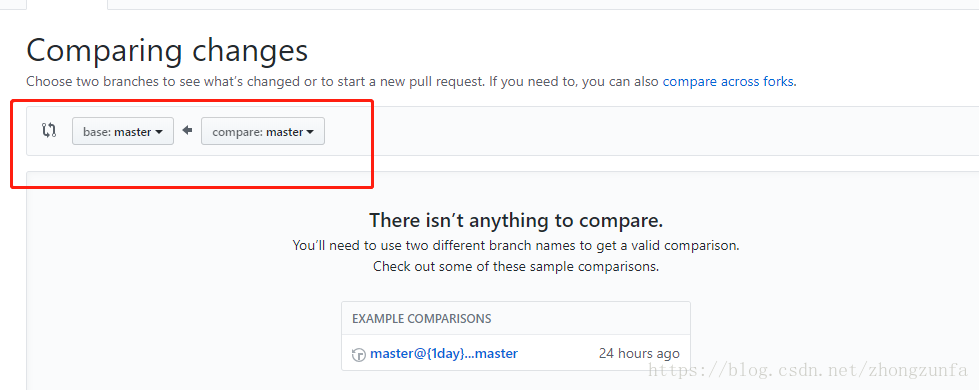The width and height of the screenshot is (979, 390).
Task: Click the avatar icon beside master@{1day}
Action: point(359,354)
